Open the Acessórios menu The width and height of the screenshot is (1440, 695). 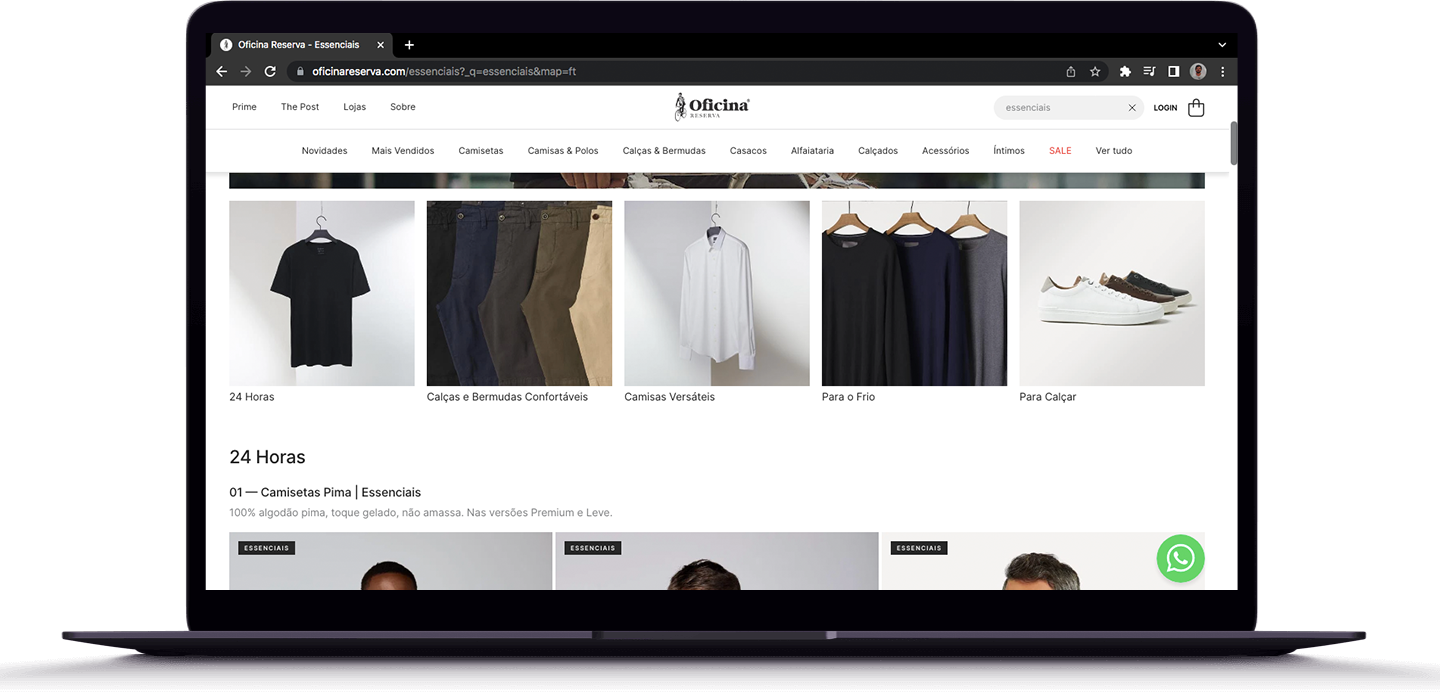tap(946, 151)
